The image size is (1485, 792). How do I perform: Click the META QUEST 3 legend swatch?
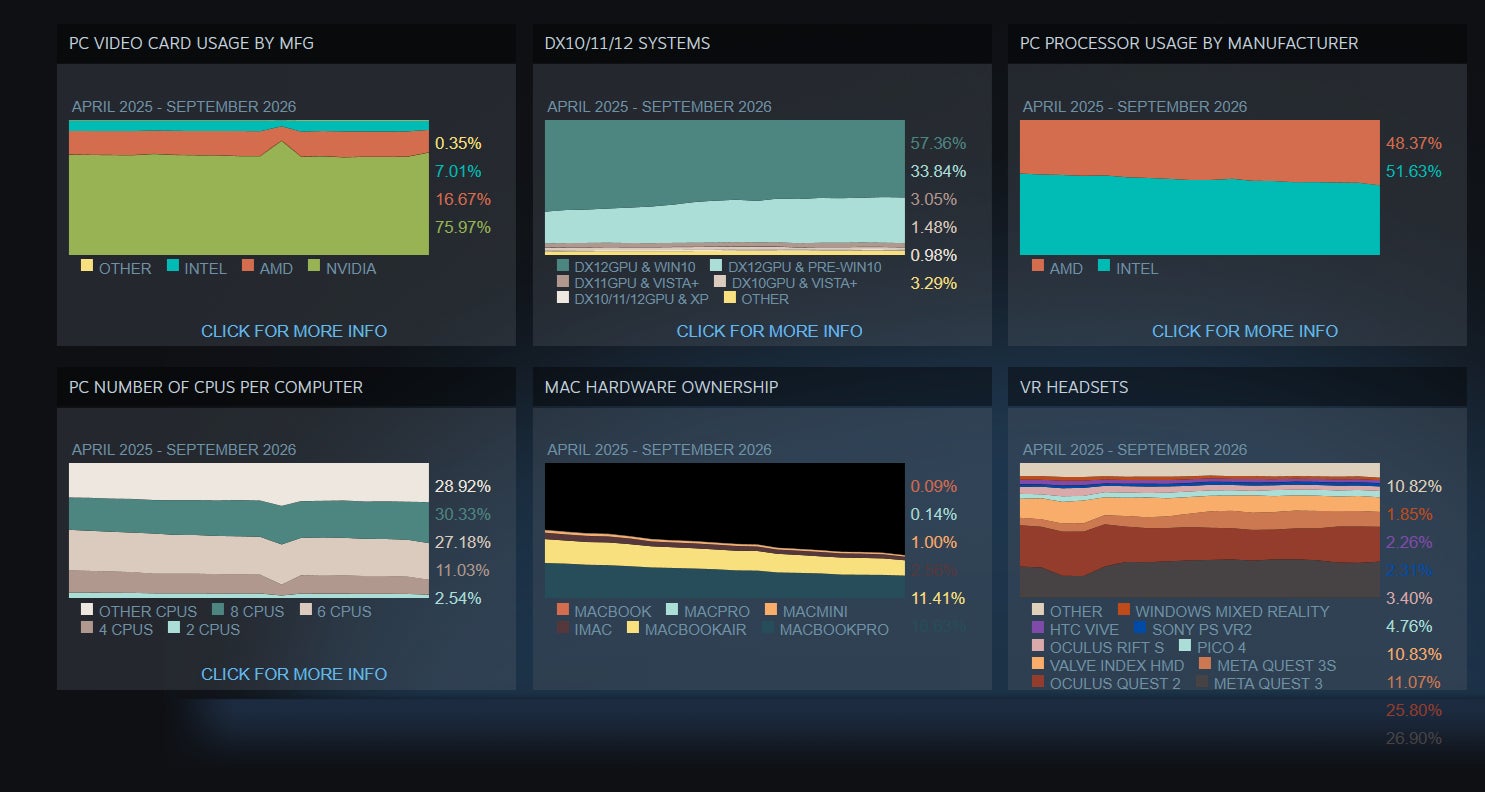point(1202,681)
